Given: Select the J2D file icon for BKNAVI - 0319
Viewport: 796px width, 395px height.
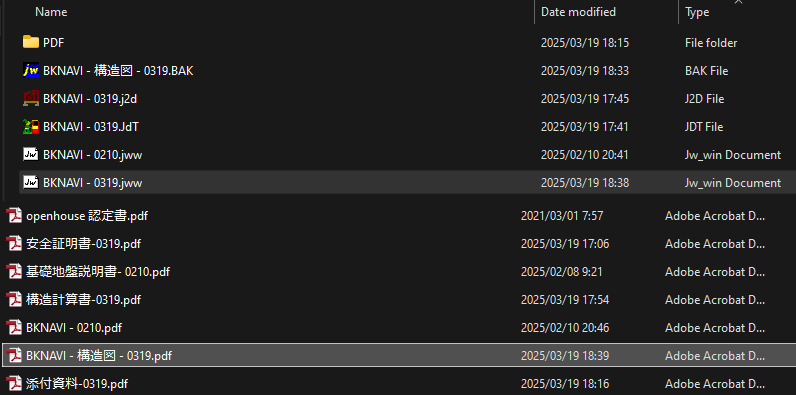Looking at the screenshot, I should [31, 98].
